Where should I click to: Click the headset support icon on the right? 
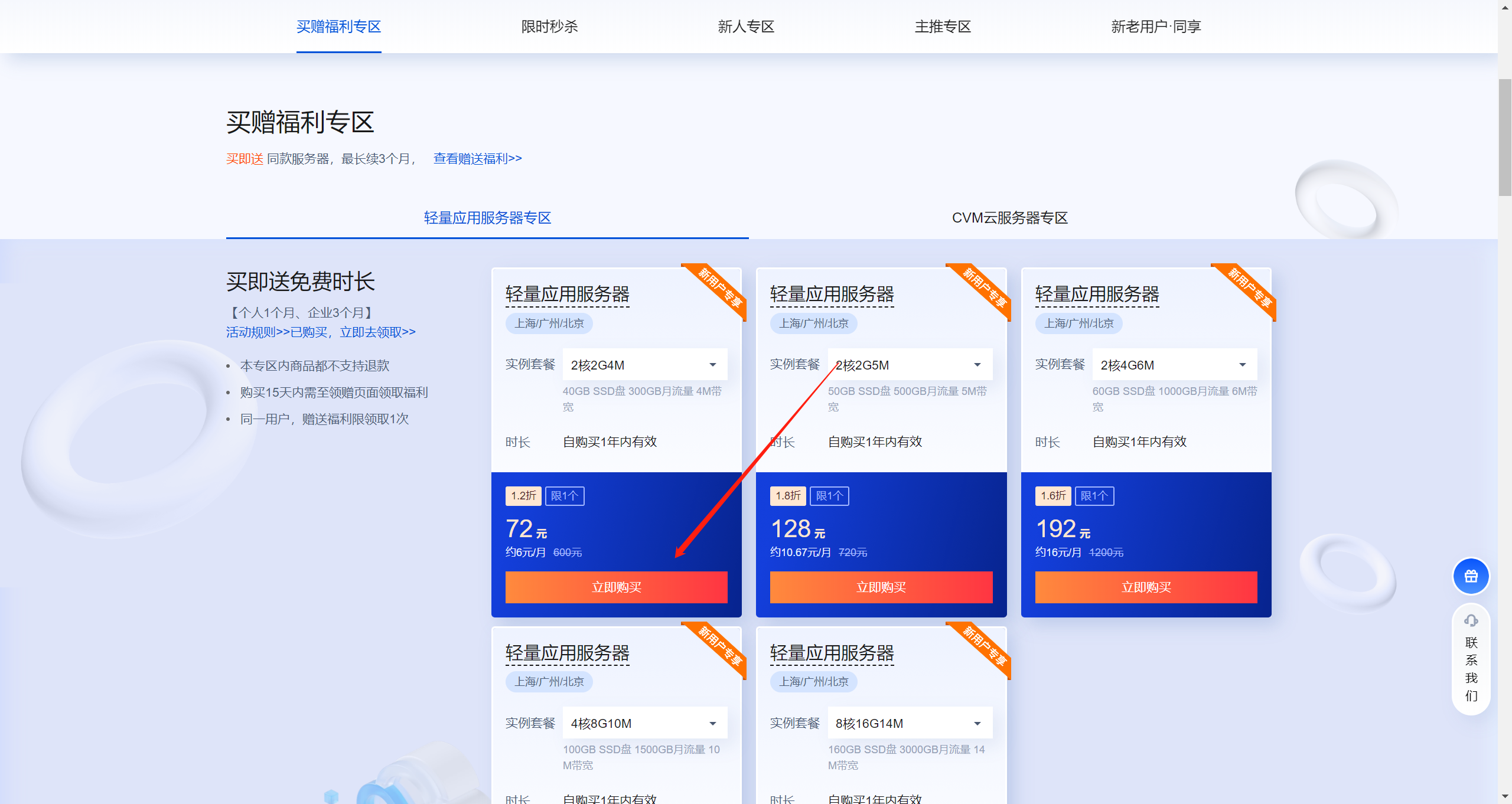coord(1470,622)
